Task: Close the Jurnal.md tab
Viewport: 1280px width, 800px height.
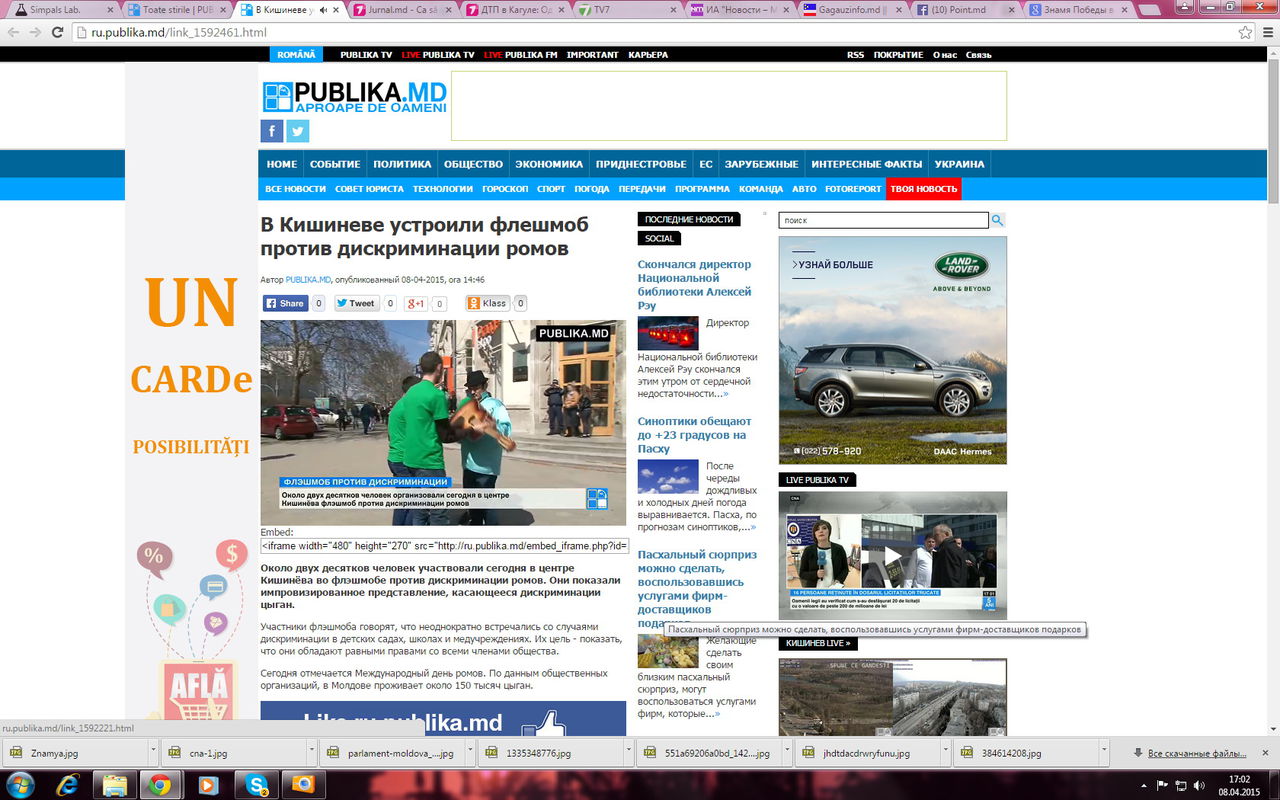Action: 447,10
